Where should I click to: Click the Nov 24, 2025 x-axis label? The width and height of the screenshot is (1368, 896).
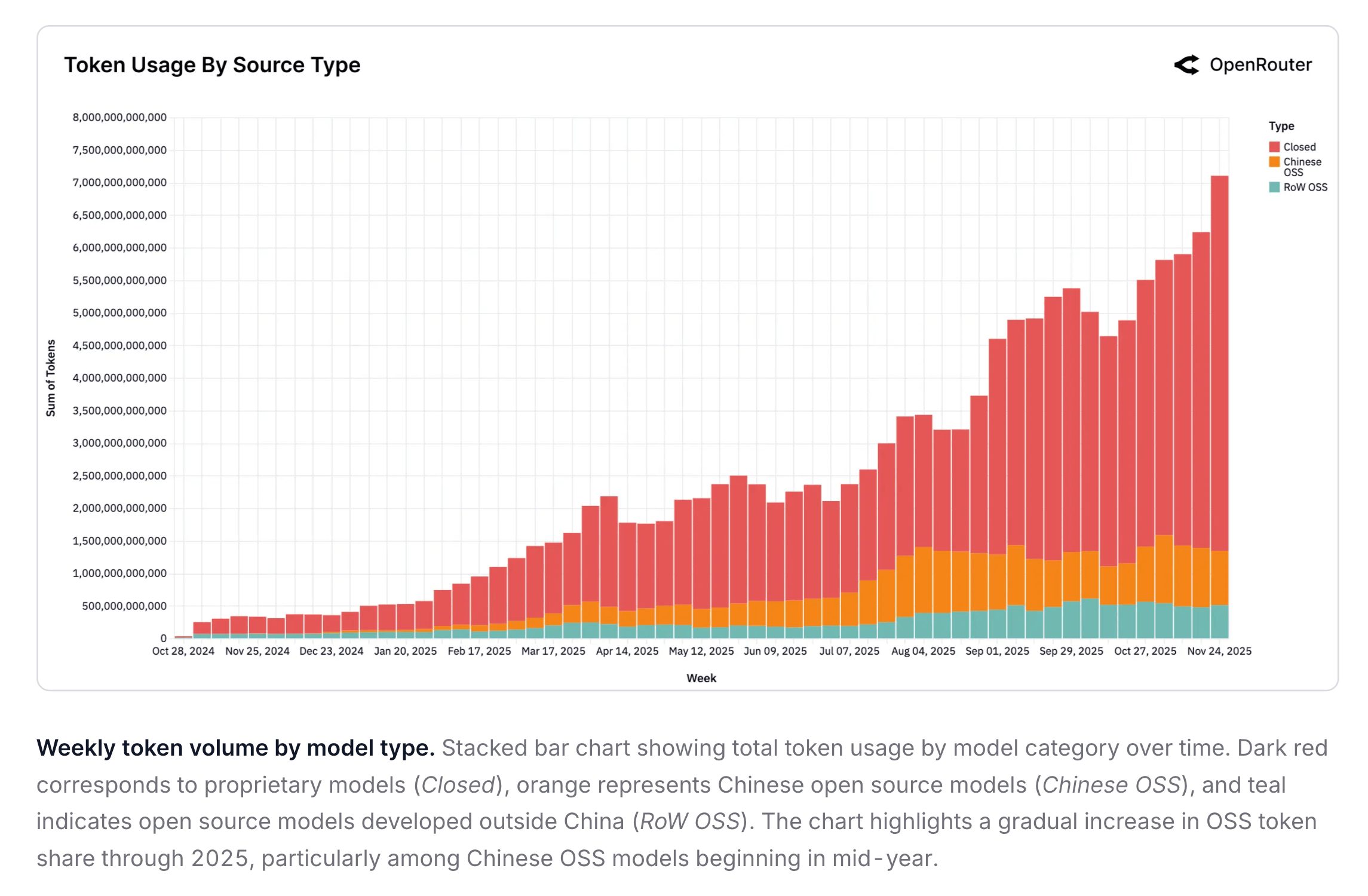pos(1219,651)
